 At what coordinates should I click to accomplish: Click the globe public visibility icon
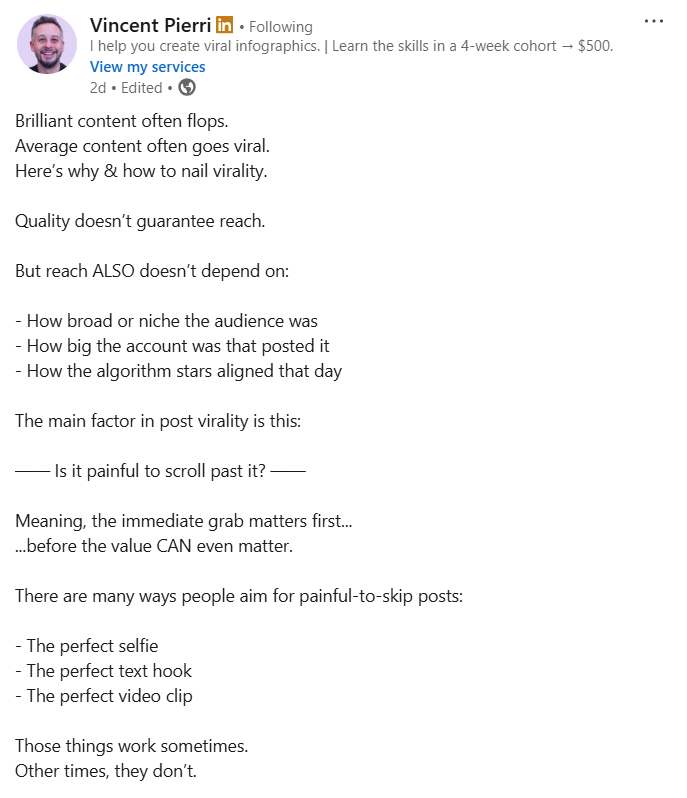point(187,87)
